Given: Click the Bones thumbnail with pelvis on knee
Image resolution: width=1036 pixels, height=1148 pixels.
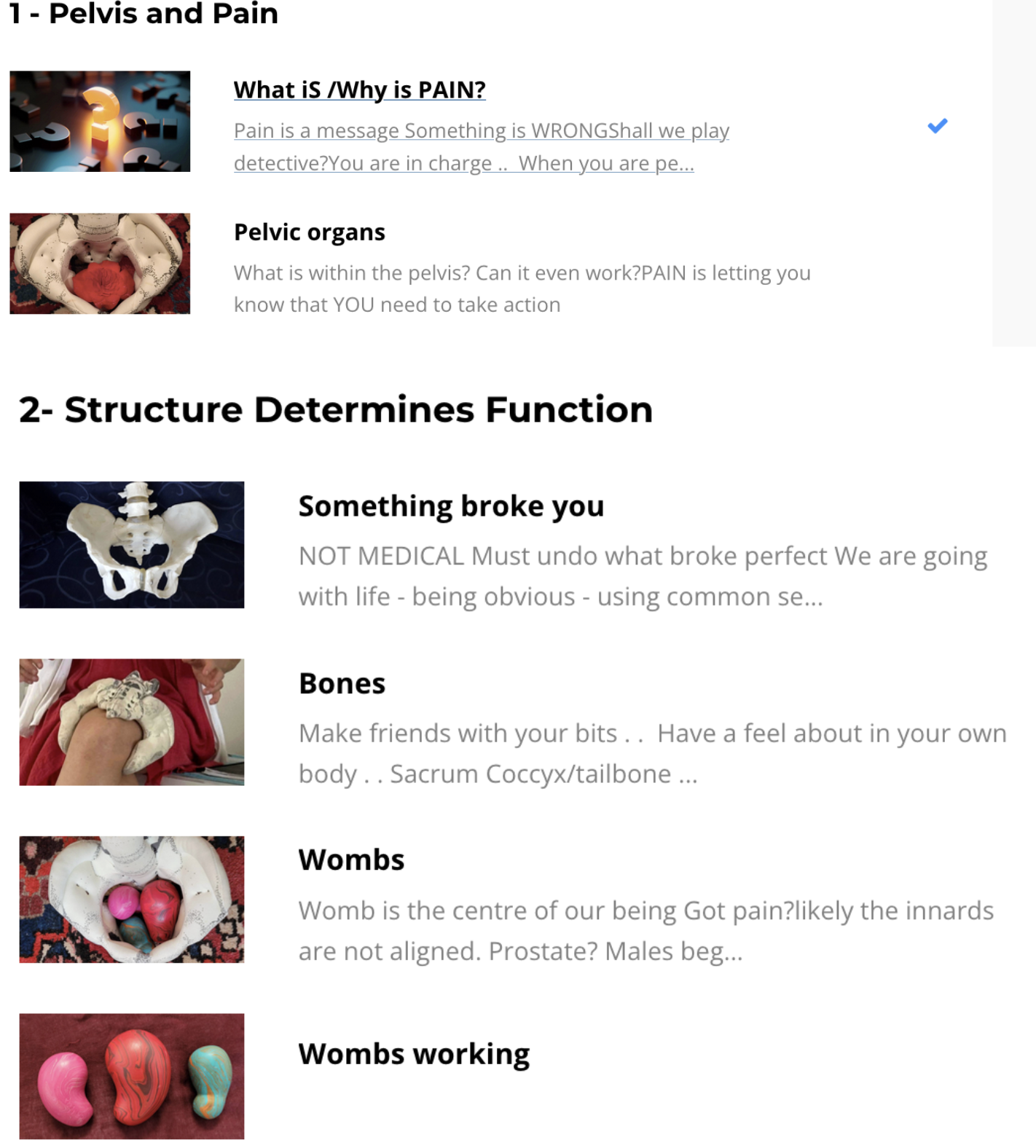Looking at the screenshot, I should pyautogui.click(x=132, y=722).
